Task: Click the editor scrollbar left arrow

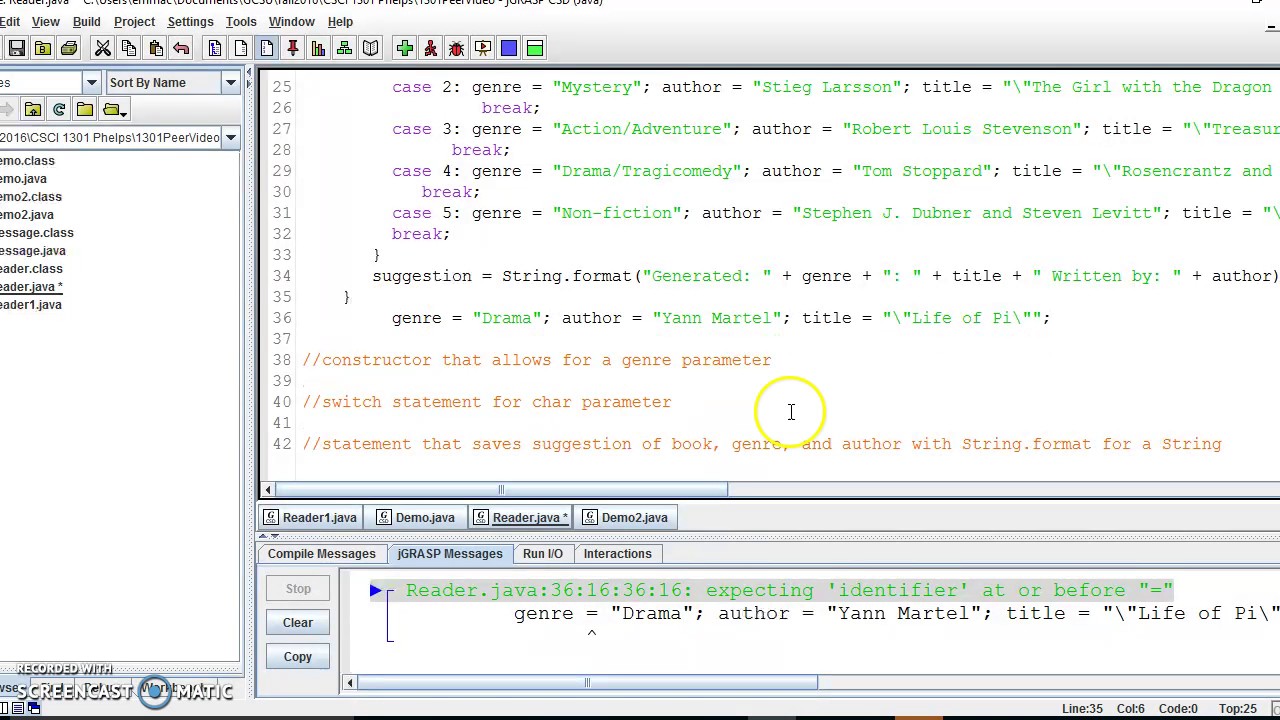Action: pyautogui.click(x=267, y=490)
